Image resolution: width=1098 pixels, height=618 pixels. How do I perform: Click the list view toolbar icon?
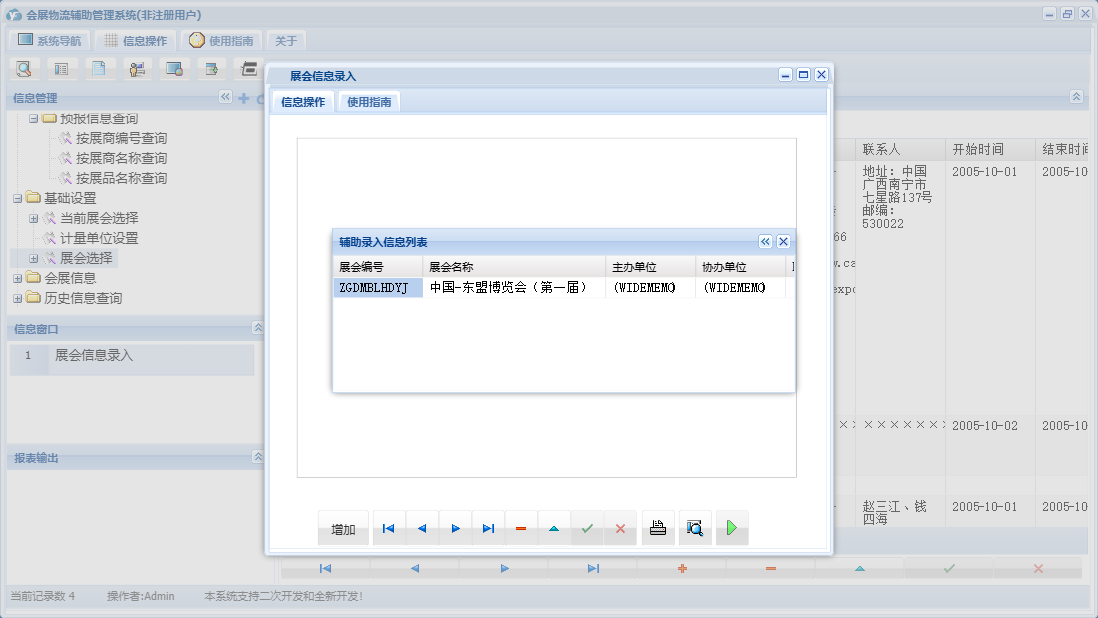click(x=62, y=69)
